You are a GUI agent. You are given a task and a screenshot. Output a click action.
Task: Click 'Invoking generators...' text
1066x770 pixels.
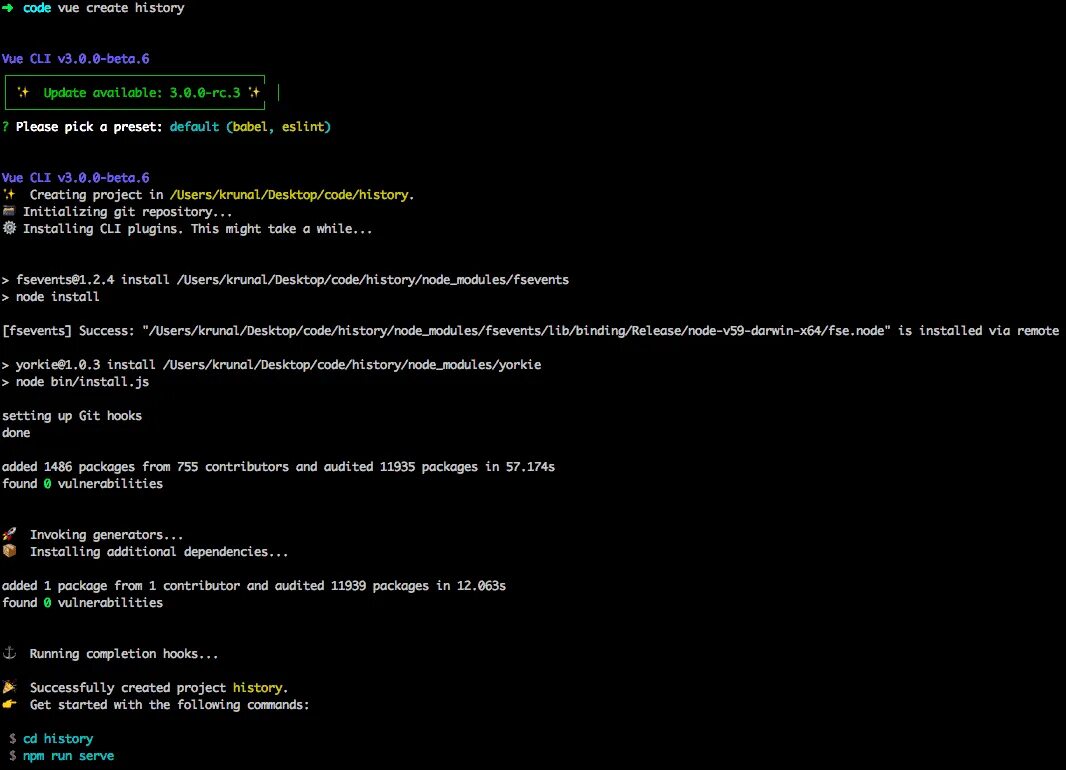107,534
